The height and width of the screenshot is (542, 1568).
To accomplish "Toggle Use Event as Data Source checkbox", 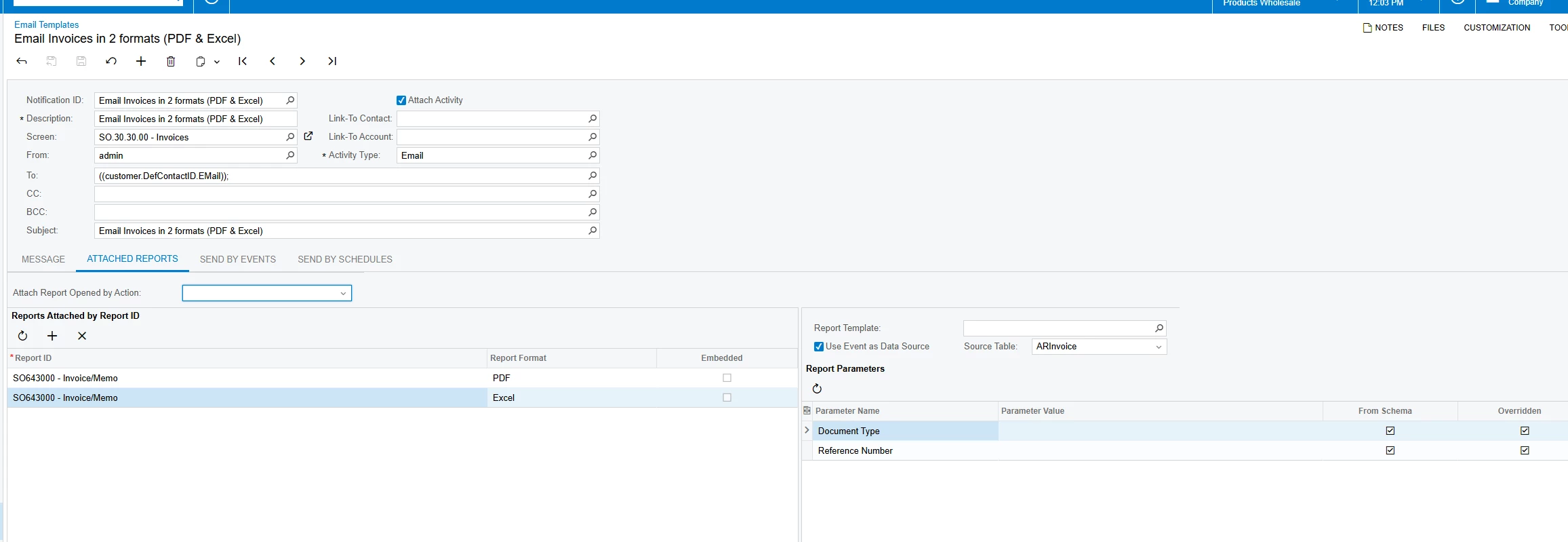I will click(x=819, y=347).
